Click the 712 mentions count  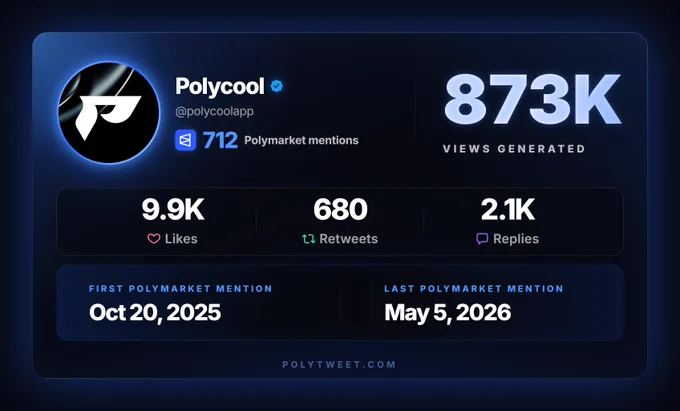point(220,140)
